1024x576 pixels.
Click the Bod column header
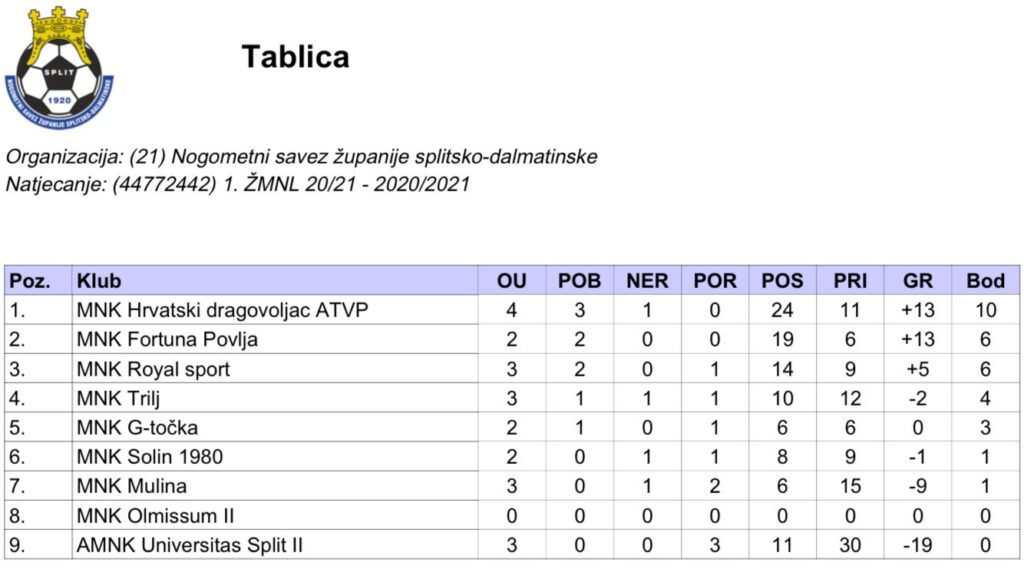click(985, 281)
